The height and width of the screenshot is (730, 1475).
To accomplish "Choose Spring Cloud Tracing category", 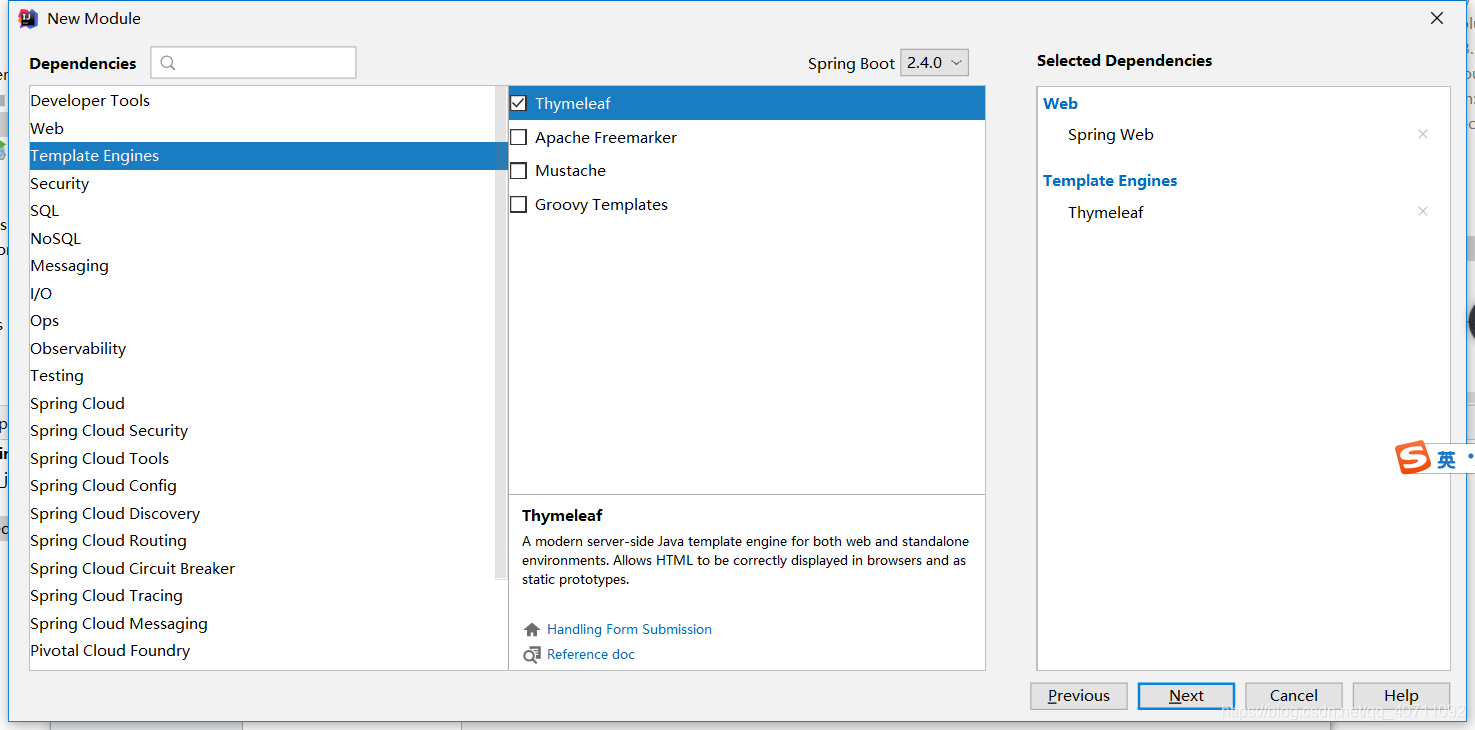I will coord(262,596).
